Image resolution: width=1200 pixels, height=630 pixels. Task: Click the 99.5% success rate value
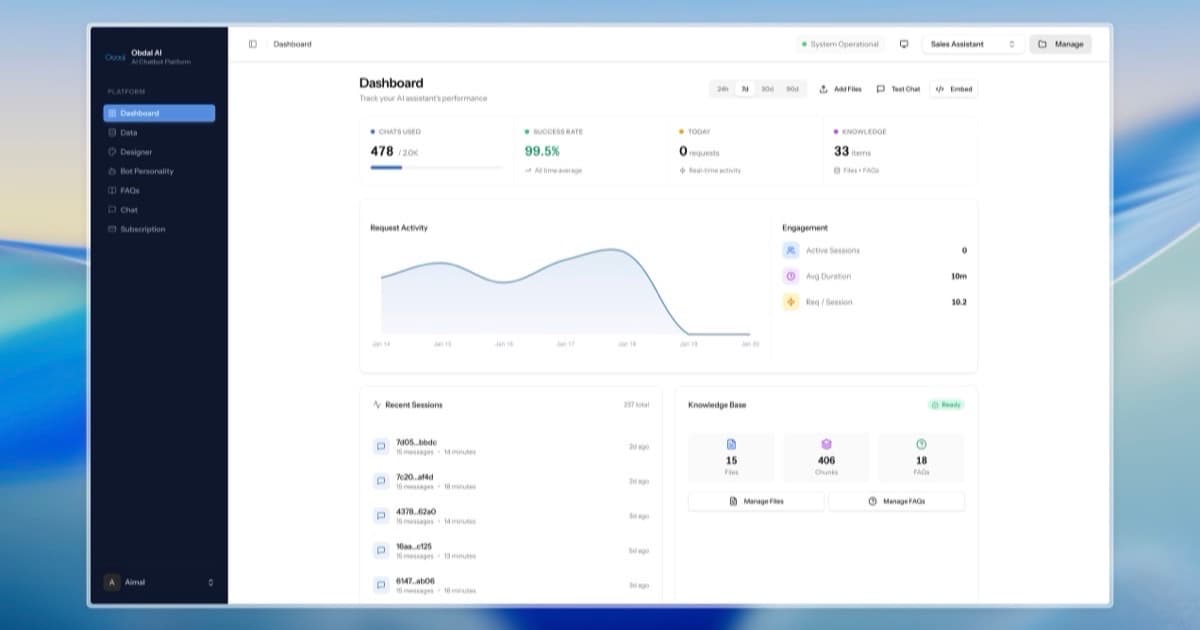point(542,151)
